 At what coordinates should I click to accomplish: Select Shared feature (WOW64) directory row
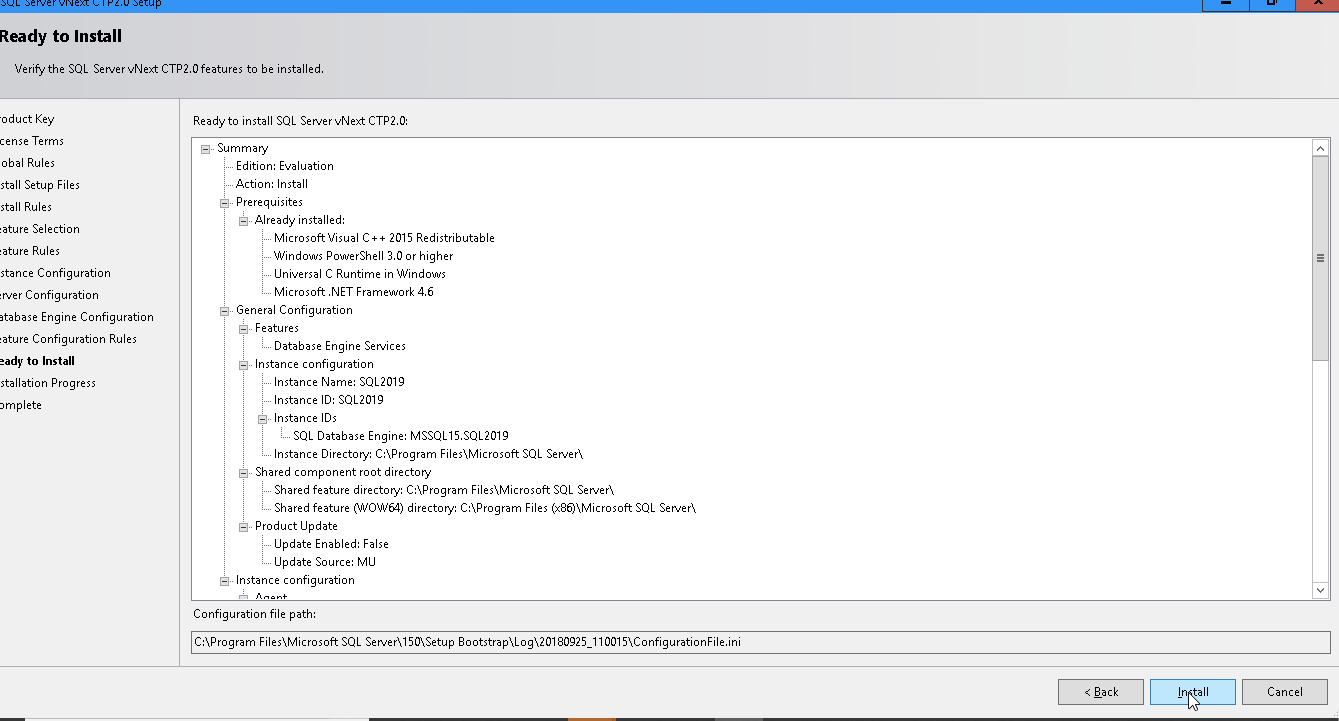(485, 508)
